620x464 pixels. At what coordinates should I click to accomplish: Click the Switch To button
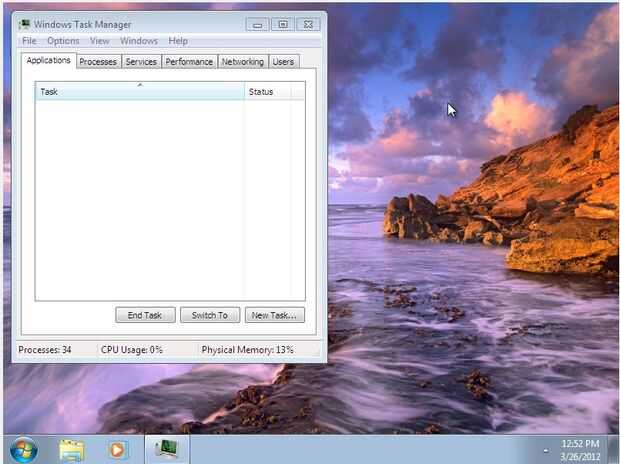pos(210,315)
